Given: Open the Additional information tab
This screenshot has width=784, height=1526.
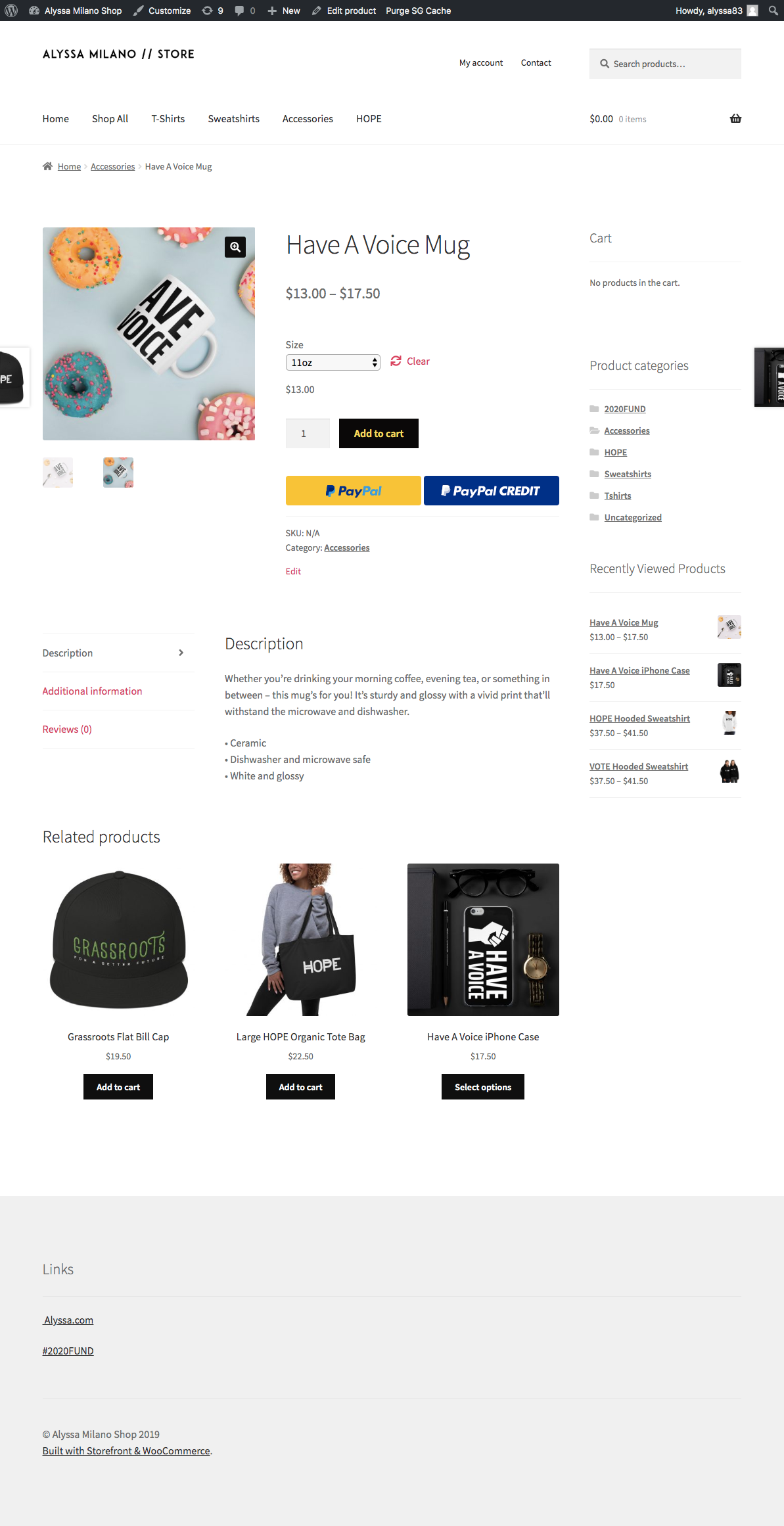Looking at the screenshot, I should point(93,691).
